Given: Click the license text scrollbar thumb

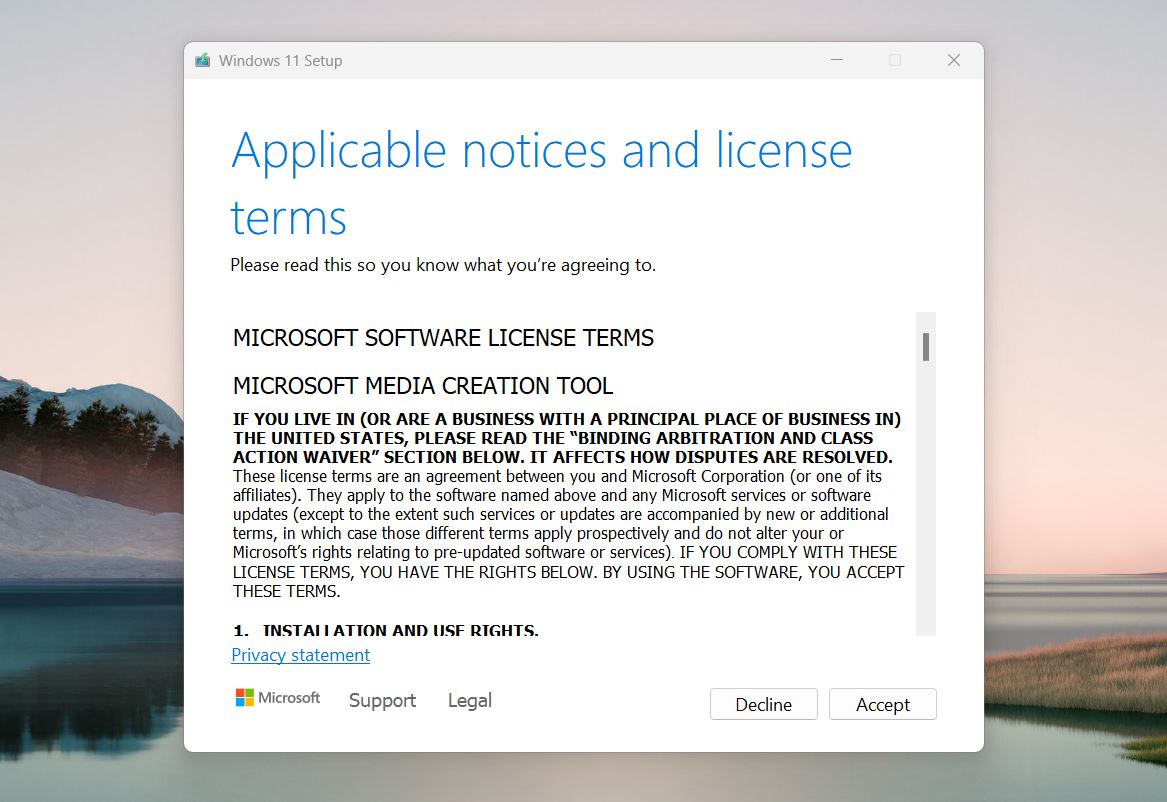Looking at the screenshot, I should tap(926, 347).
